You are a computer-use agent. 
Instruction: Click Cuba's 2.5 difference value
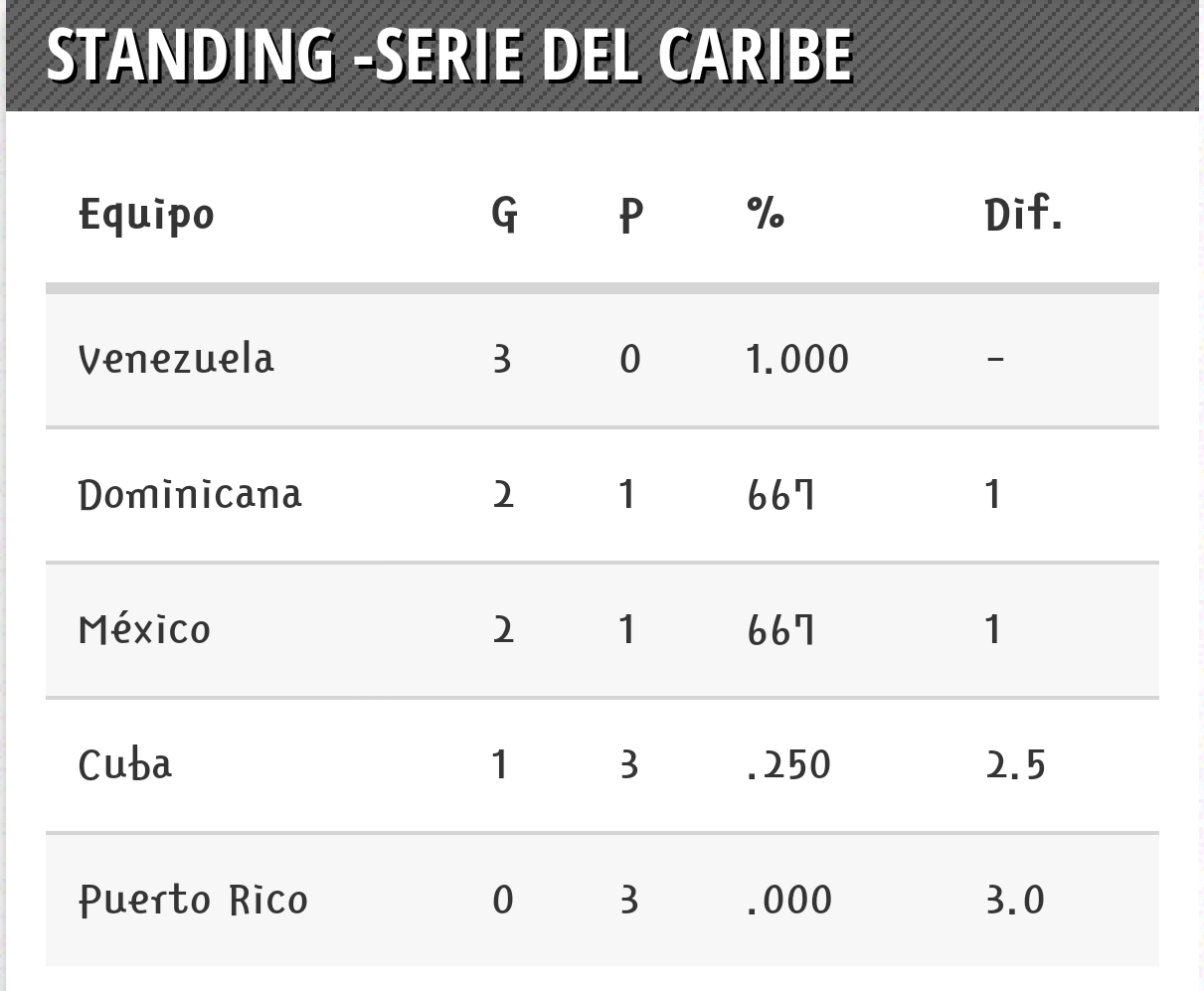(1015, 764)
